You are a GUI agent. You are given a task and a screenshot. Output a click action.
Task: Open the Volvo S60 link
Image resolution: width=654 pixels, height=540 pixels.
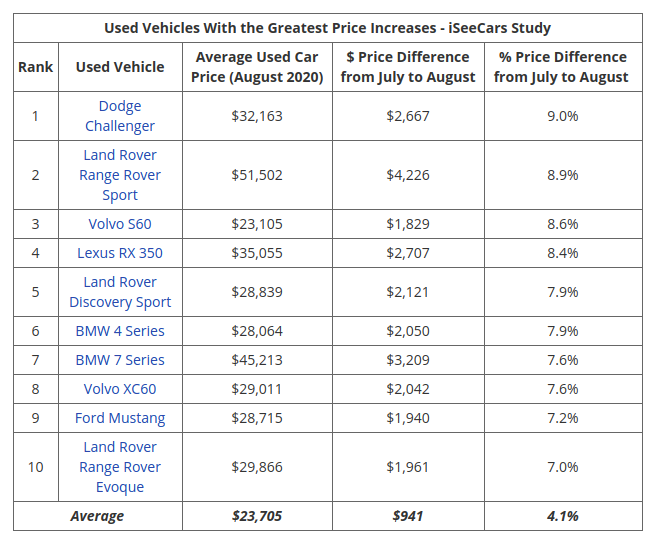(x=120, y=224)
